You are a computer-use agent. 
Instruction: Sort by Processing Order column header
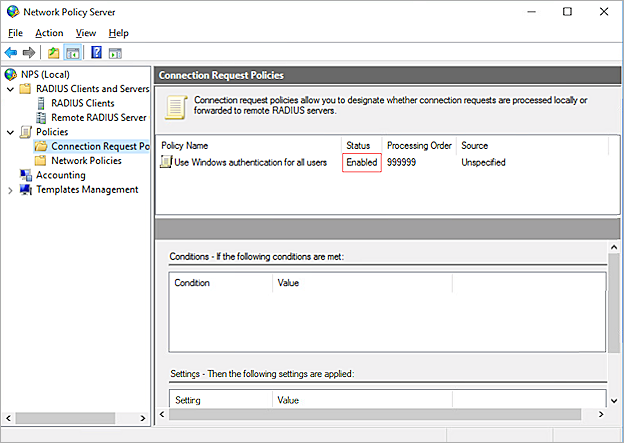tap(419, 146)
